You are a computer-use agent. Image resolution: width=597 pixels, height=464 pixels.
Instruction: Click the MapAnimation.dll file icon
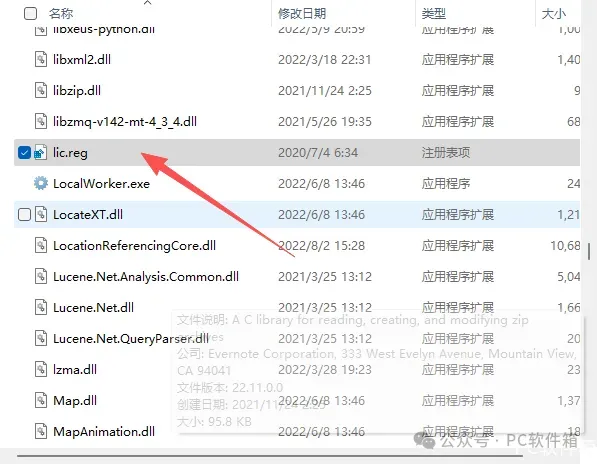(41, 431)
